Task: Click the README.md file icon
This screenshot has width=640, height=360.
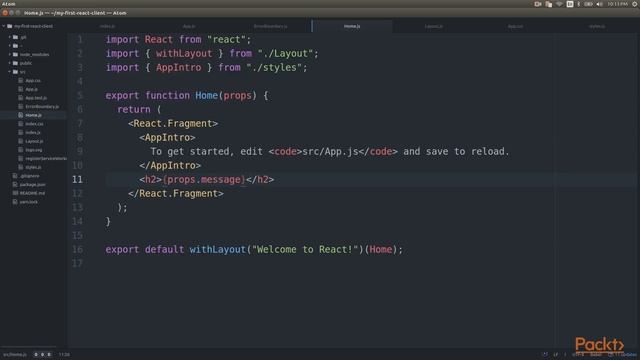Action: [15, 193]
